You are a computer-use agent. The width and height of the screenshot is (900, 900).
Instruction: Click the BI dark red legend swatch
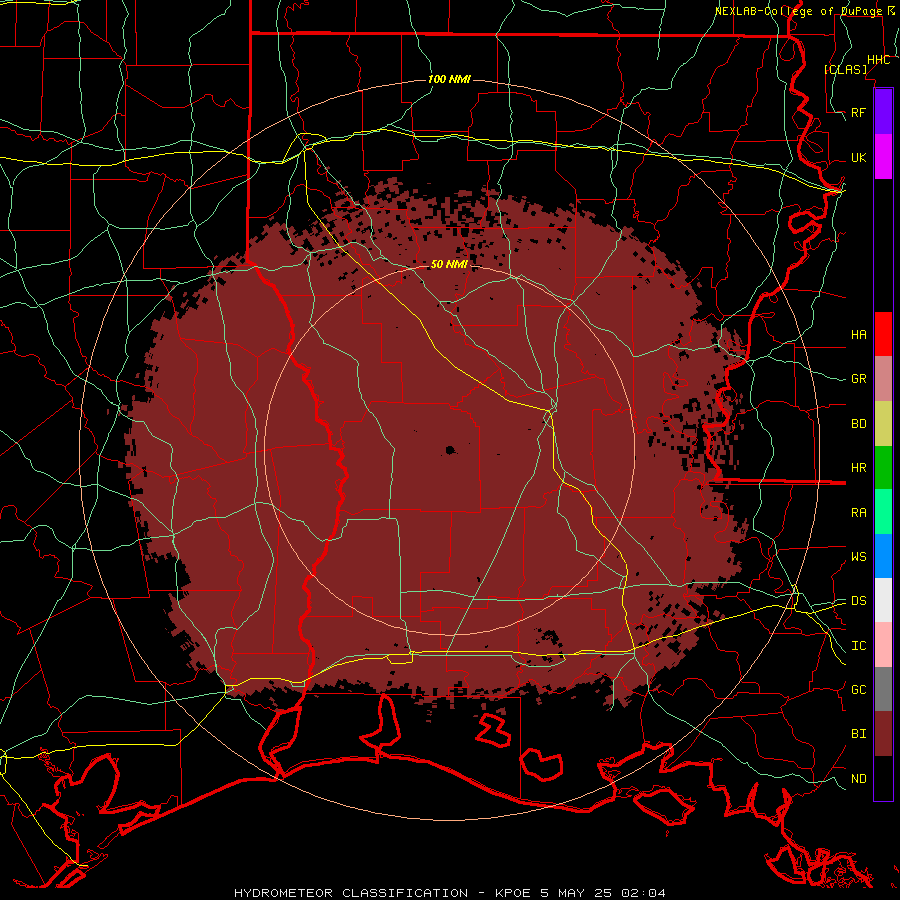pos(883,734)
